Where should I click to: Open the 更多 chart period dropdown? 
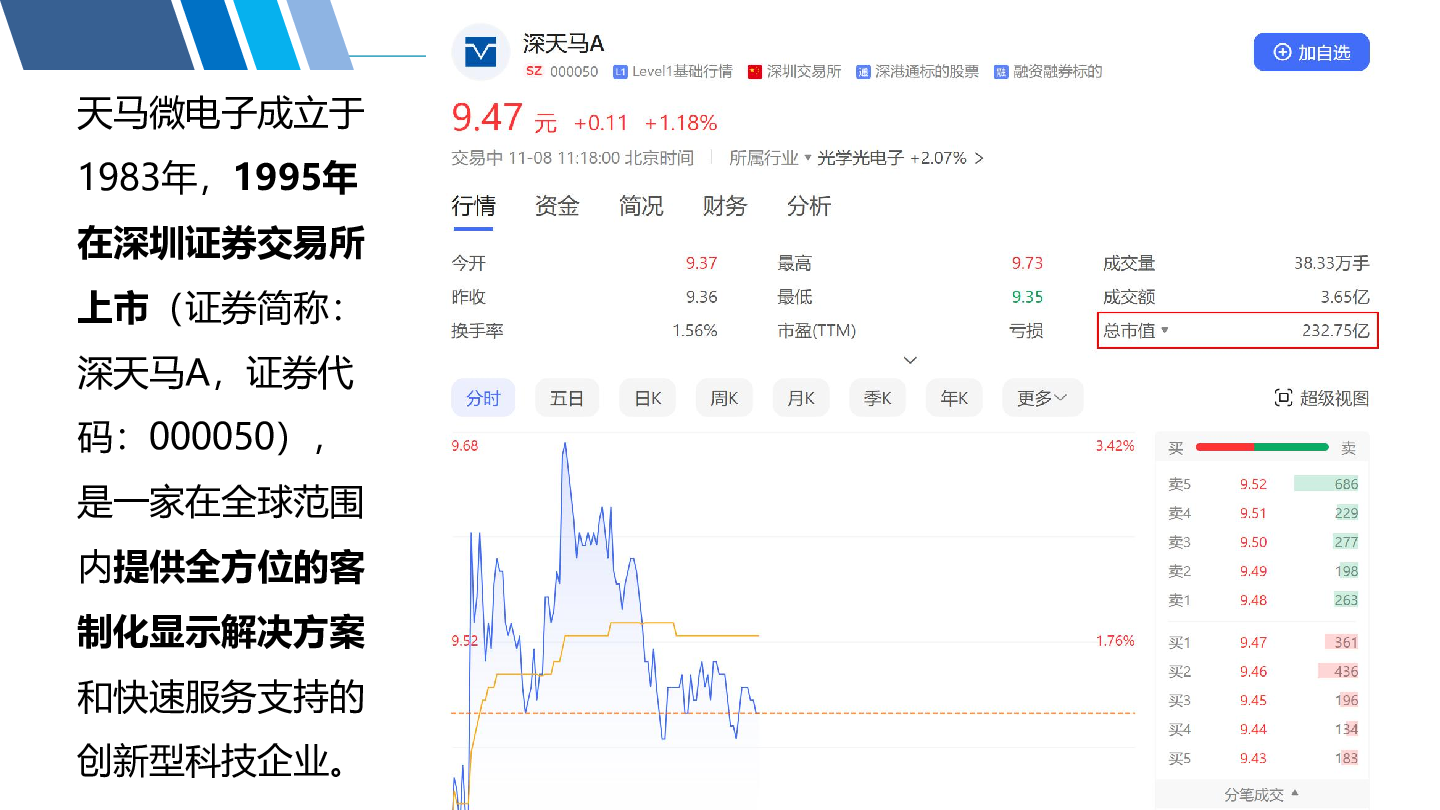(x=1042, y=398)
